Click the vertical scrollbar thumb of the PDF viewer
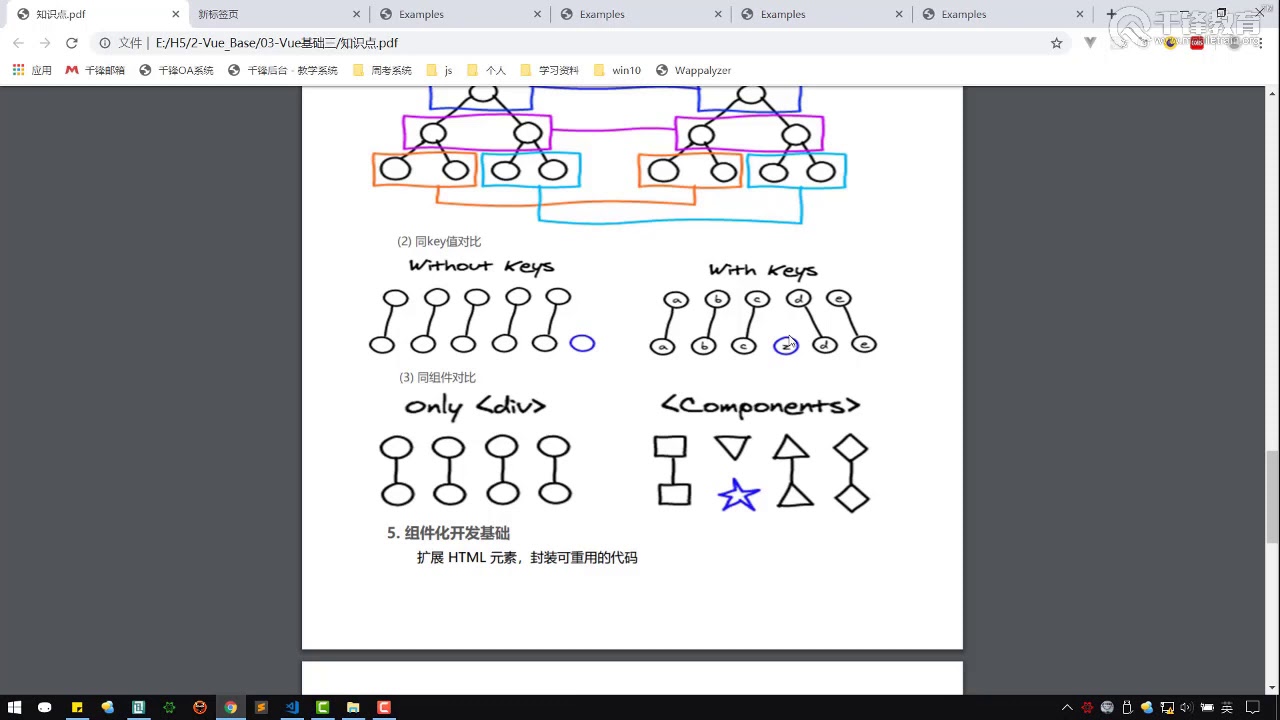The width and height of the screenshot is (1280, 720). pos(1272,495)
